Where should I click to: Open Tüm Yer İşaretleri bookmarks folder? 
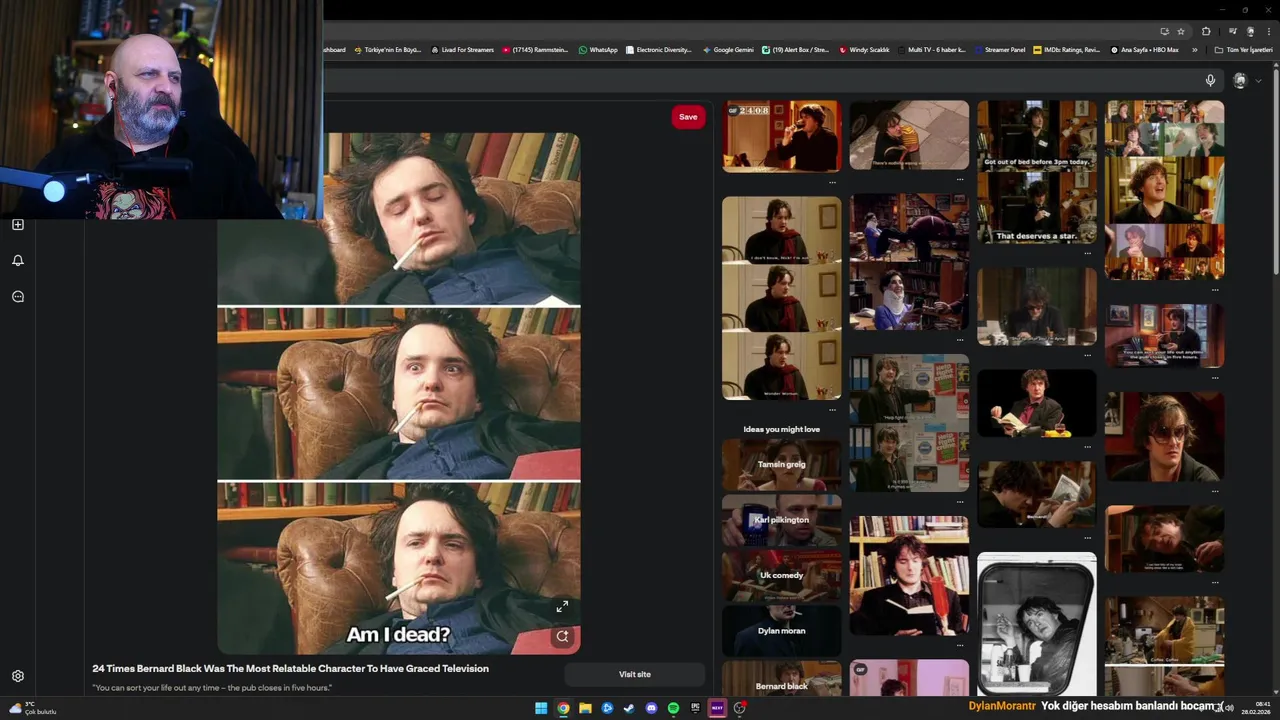(x=1243, y=50)
